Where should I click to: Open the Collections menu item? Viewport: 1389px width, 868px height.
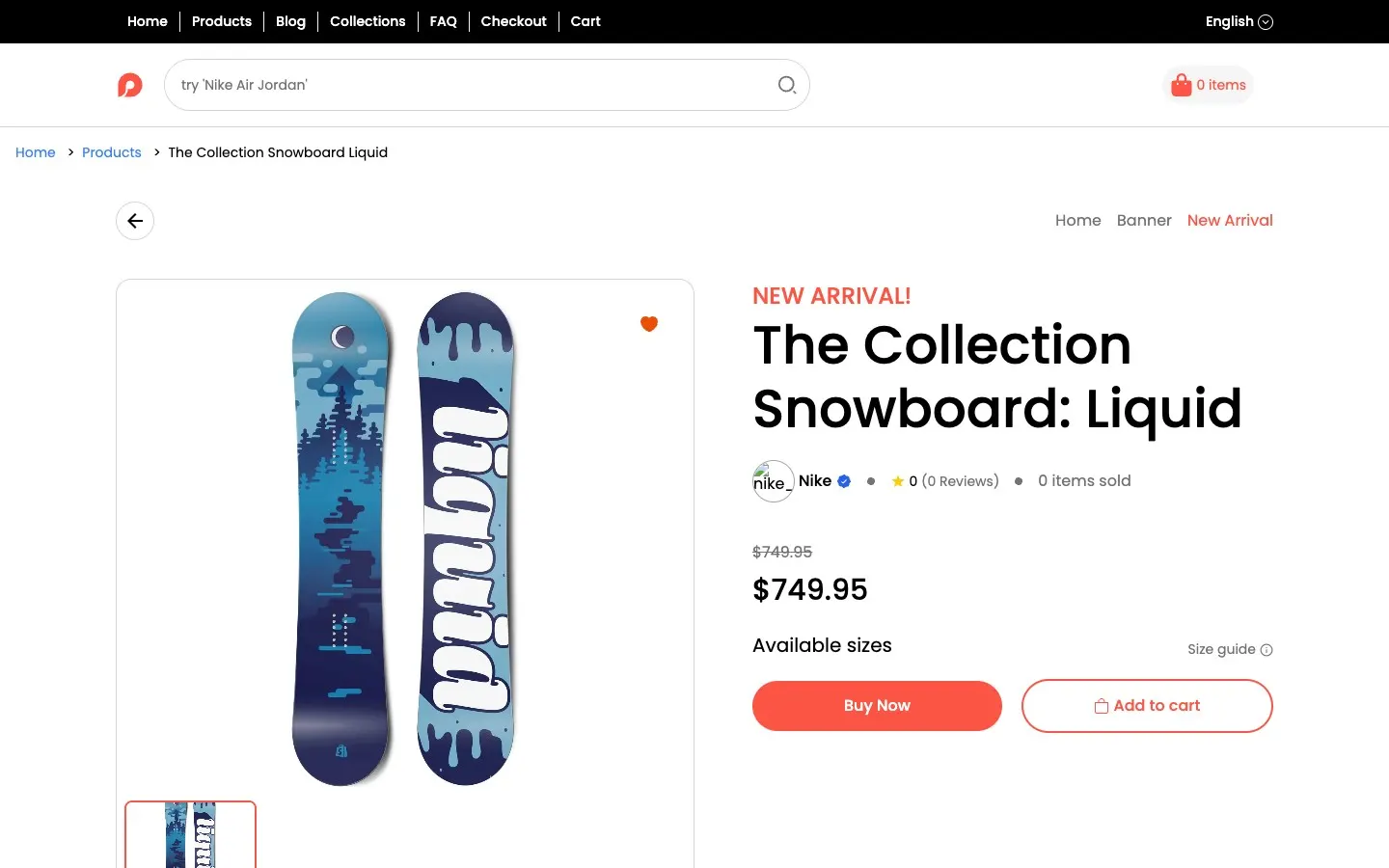click(x=368, y=21)
